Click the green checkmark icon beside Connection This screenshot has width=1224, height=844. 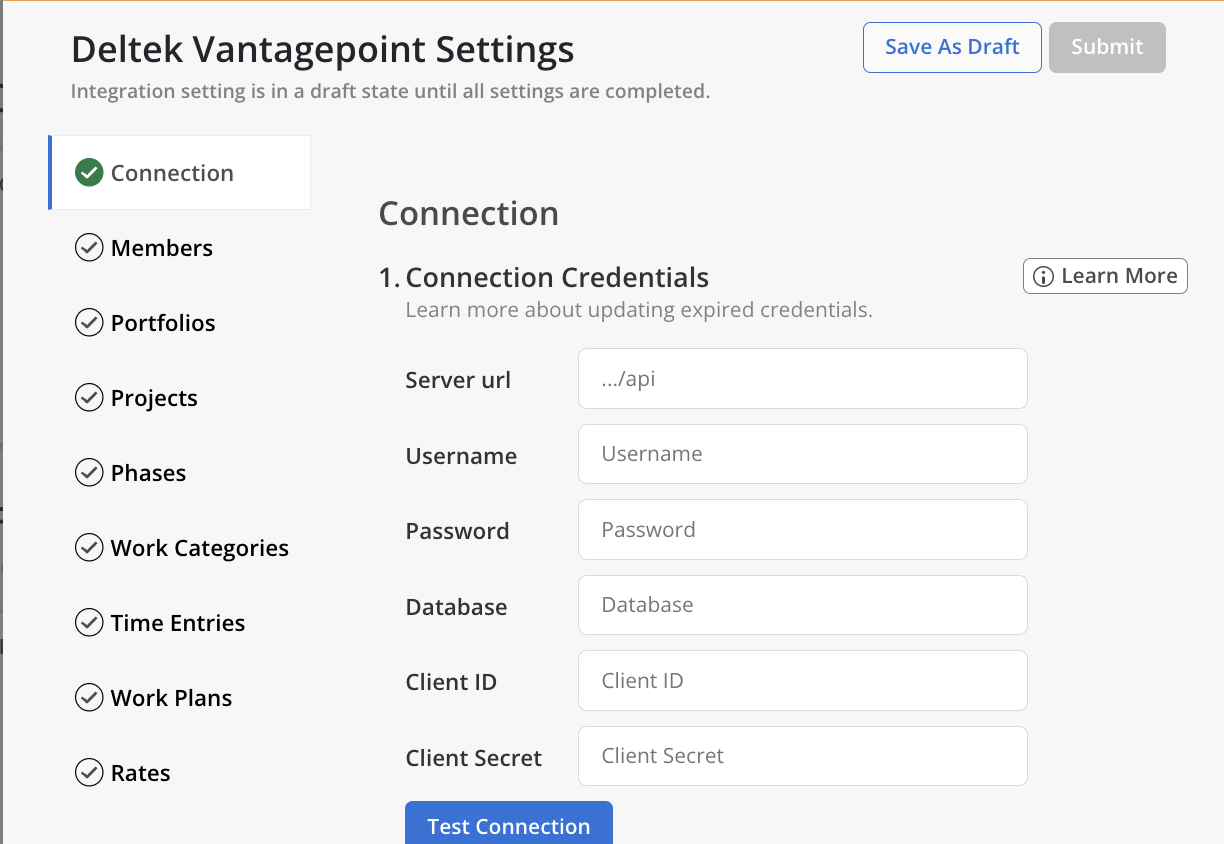[89, 173]
